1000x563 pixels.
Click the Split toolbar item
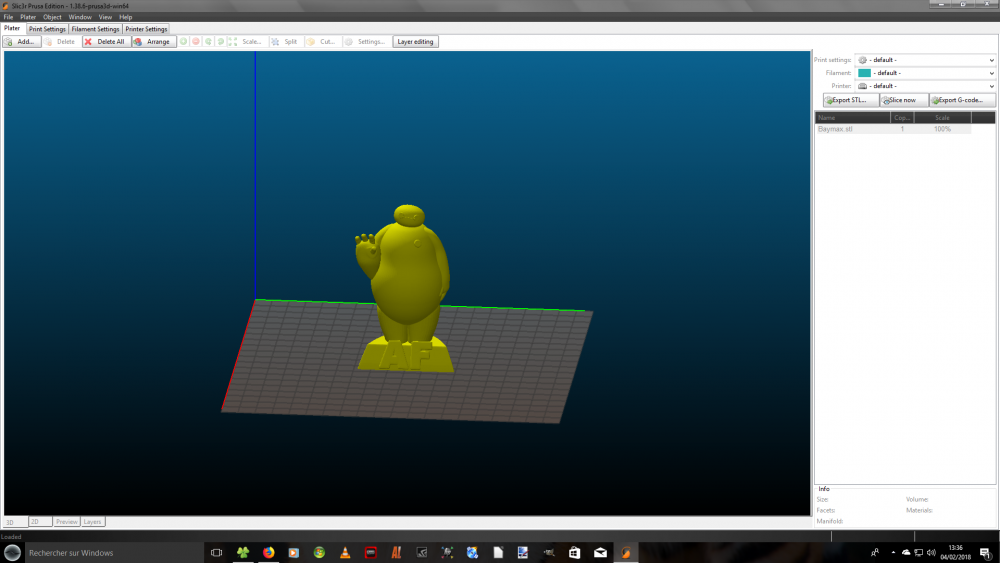tap(284, 41)
